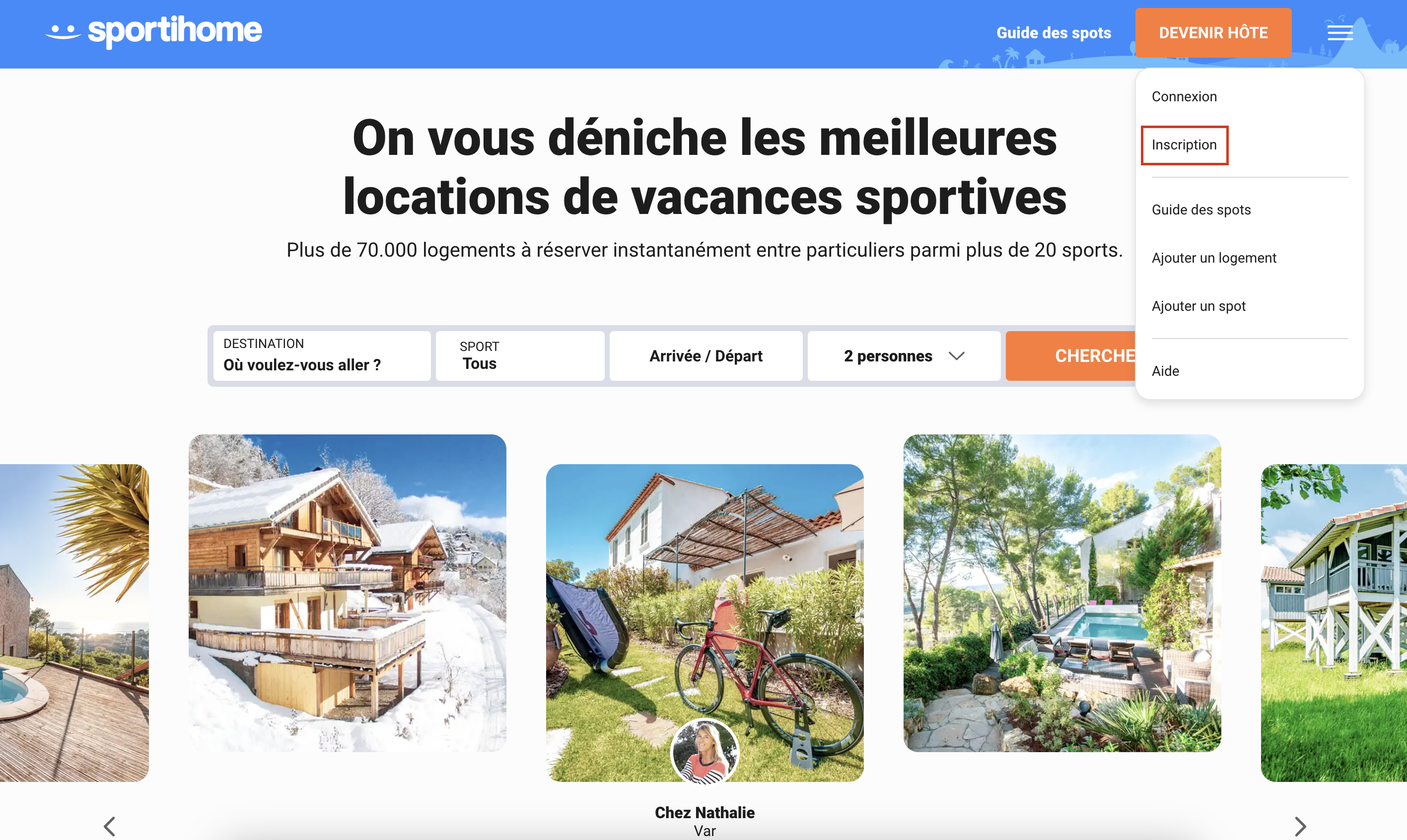Open Aide from the menu
The height and width of the screenshot is (840, 1407).
coord(1165,371)
